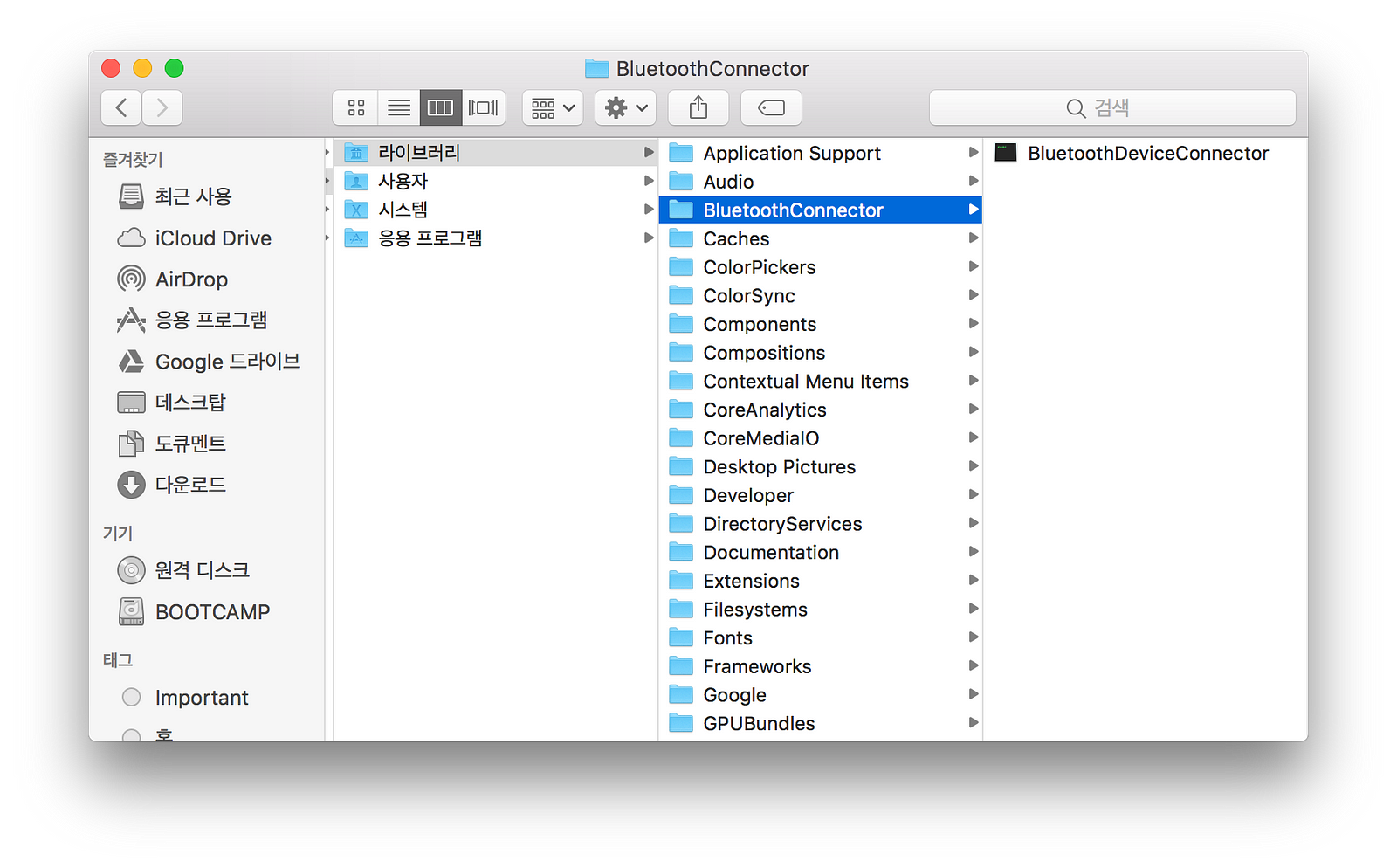Switch to icon view
This screenshot has height=868, width=1397.
pyautogui.click(x=355, y=107)
